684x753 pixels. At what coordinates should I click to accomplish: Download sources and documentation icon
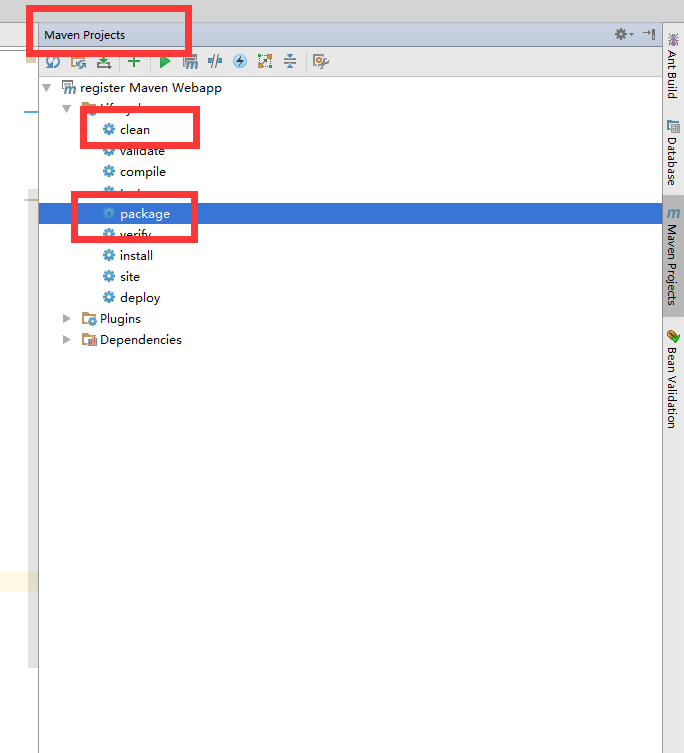pyautogui.click(x=104, y=62)
